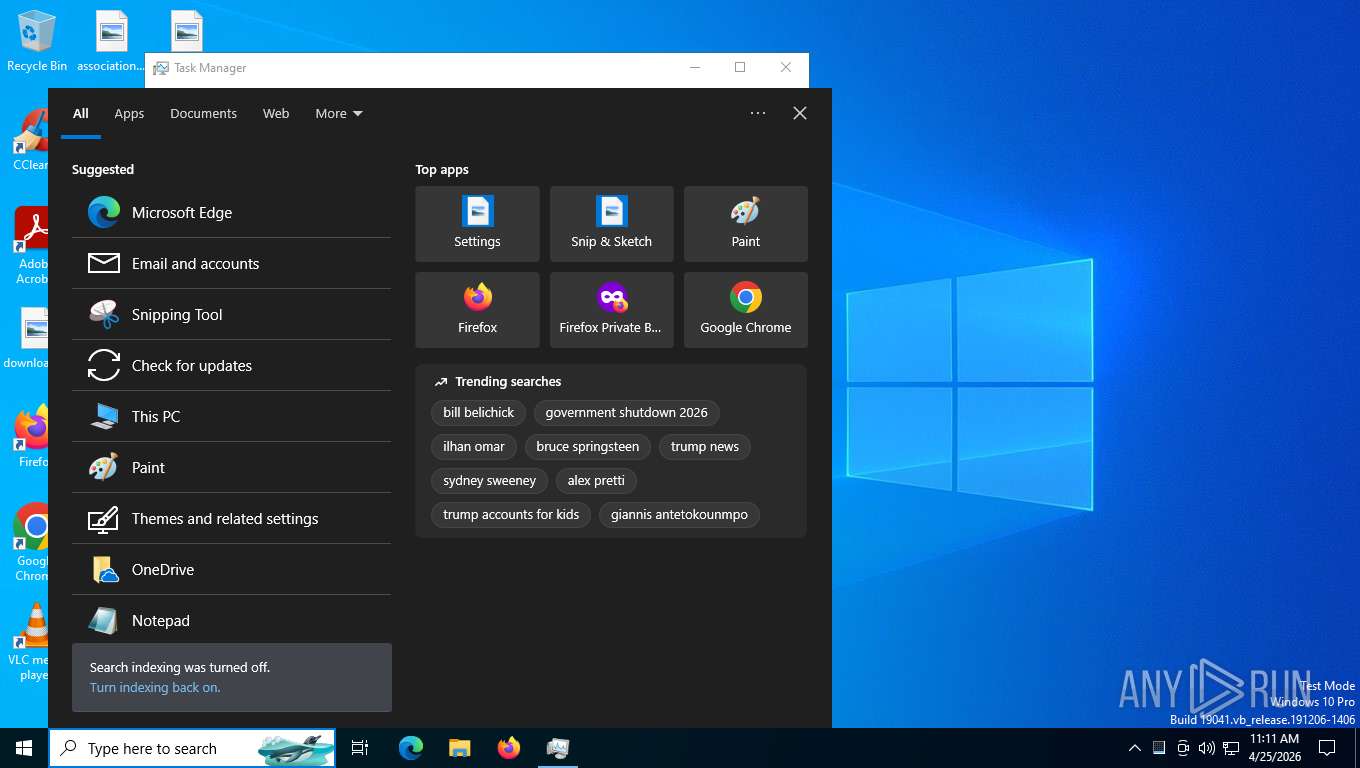Open This PC from Suggested list
The width and height of the screenshot is (1360, 768).
(231, 416)
